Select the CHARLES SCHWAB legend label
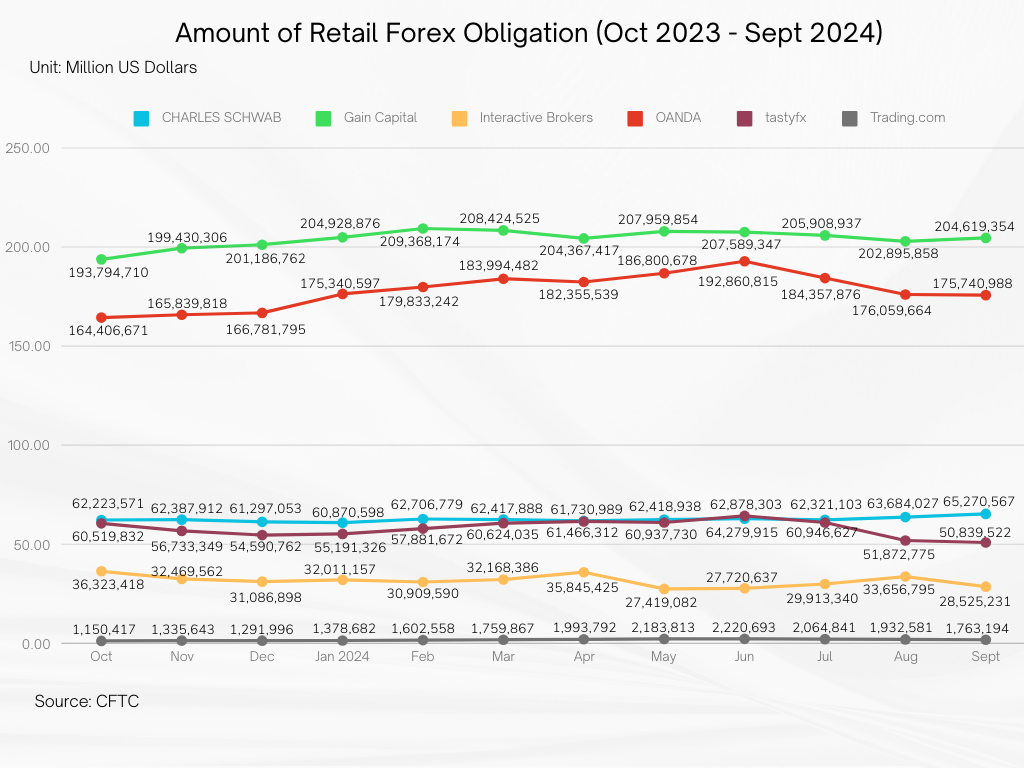Image resolution: width=1024 pixels, height=768 pixels. coord(221,118)
